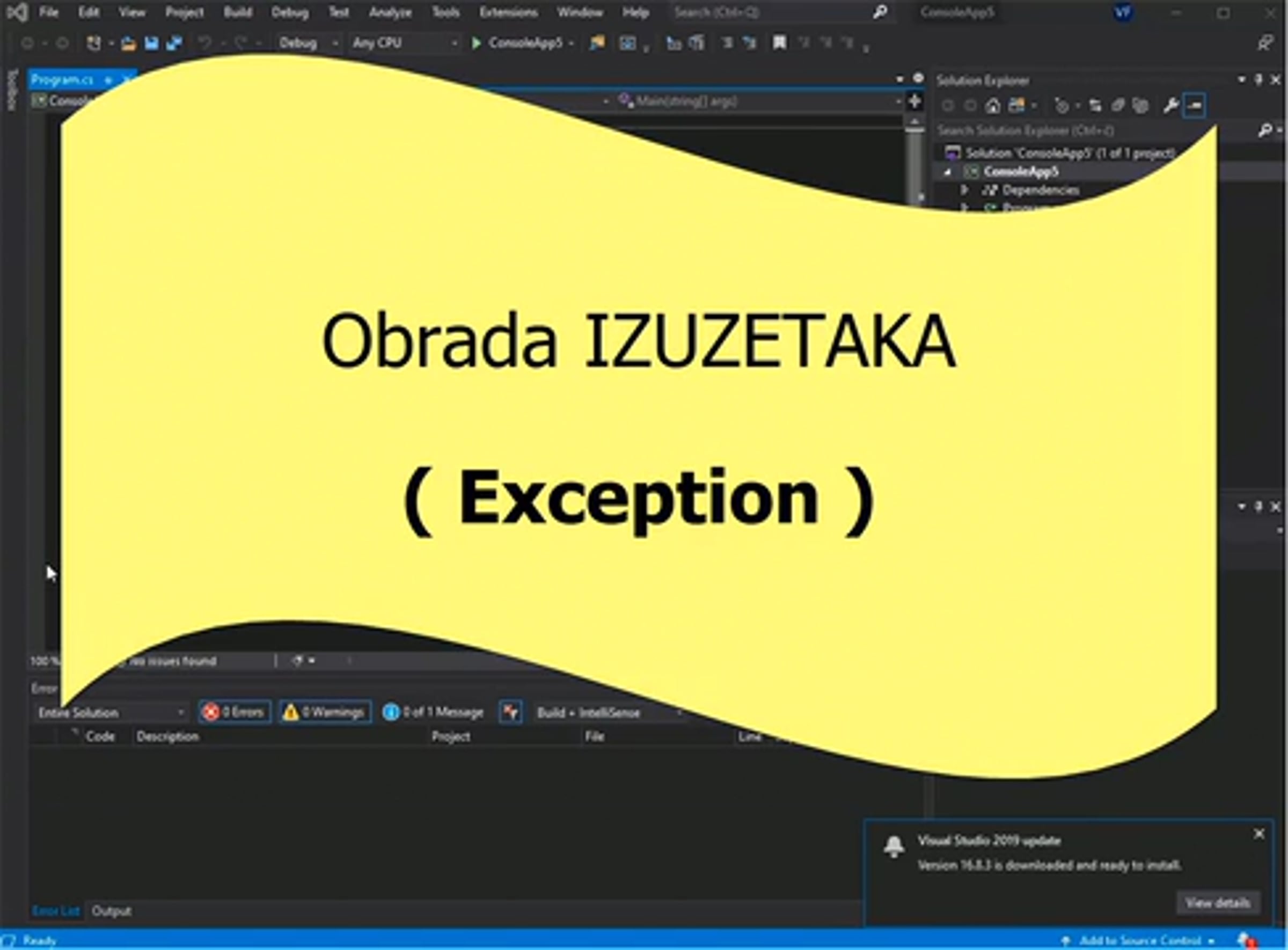Toggle the Preview Selected Items button
The height and width of the screenshot is (950, 1288).
point(1194,106)
